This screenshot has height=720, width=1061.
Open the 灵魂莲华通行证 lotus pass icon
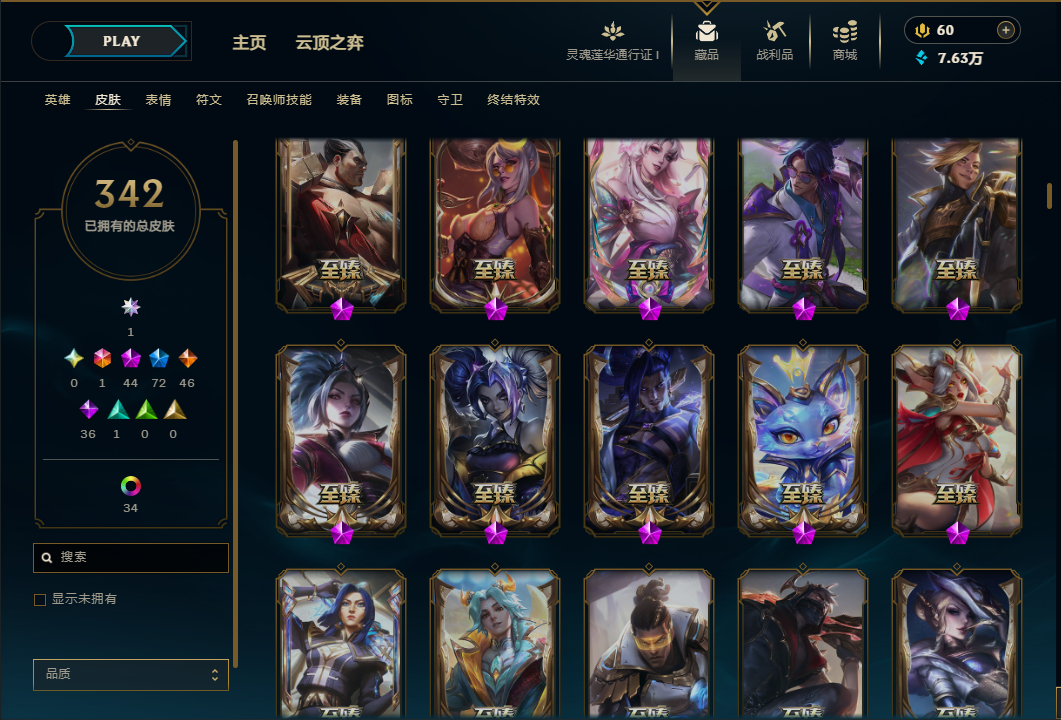[612, 31]
